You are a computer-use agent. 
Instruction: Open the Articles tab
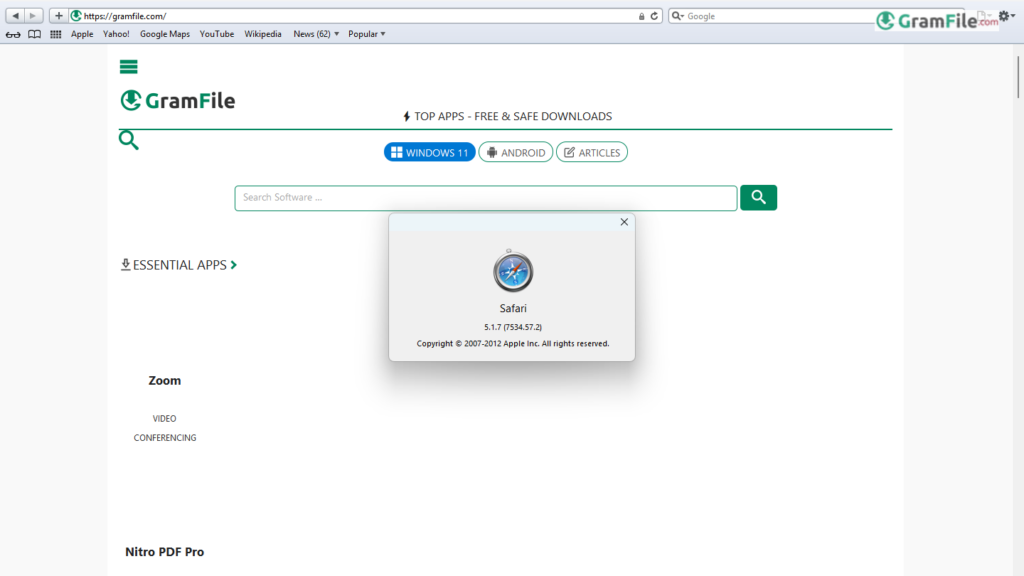(592, 152)
